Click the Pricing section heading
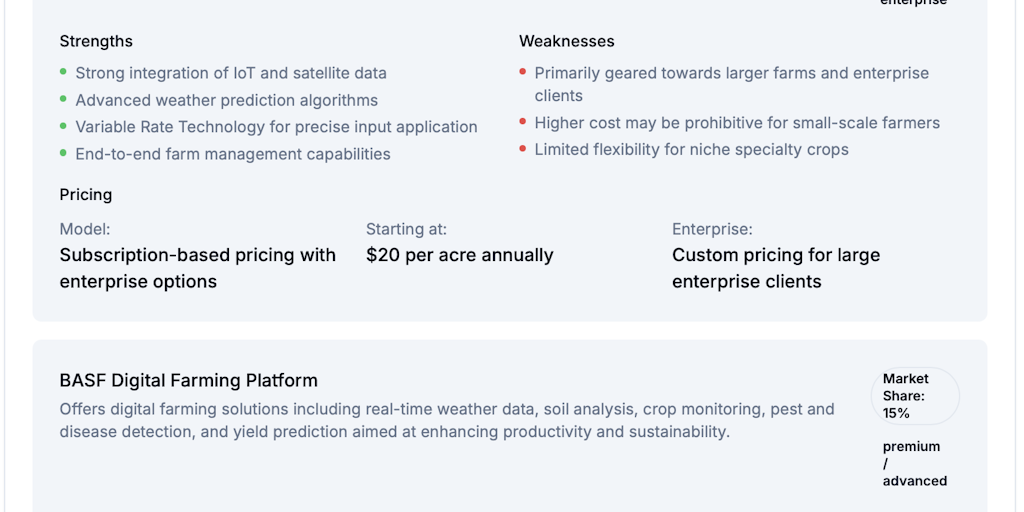1024x512 pixels. tap(86, 195)
